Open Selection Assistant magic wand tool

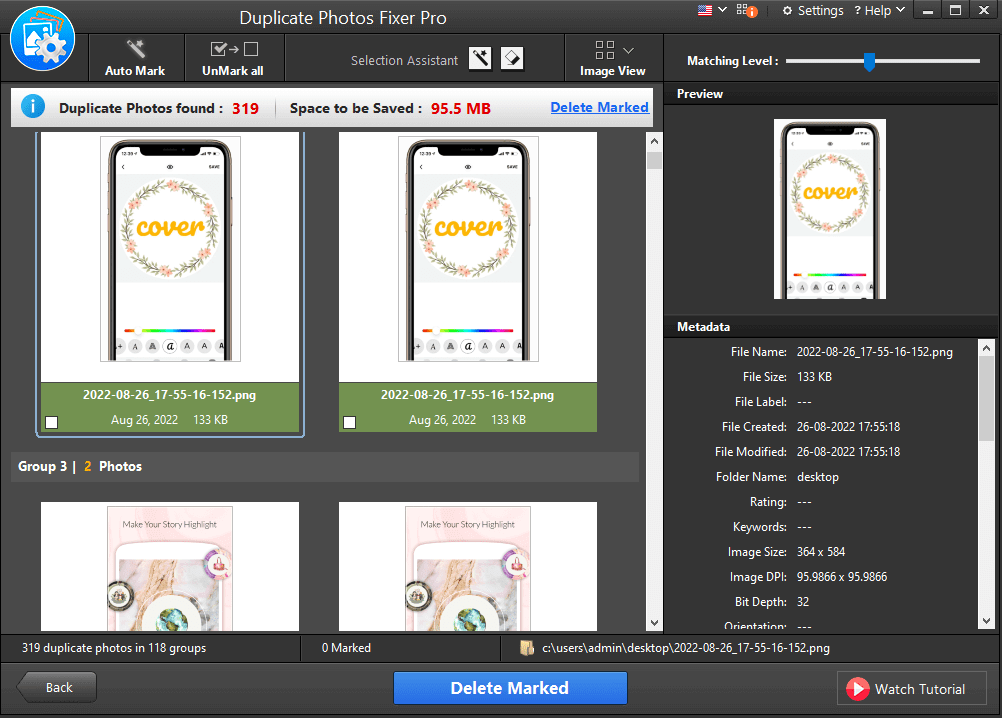point(481,59)
